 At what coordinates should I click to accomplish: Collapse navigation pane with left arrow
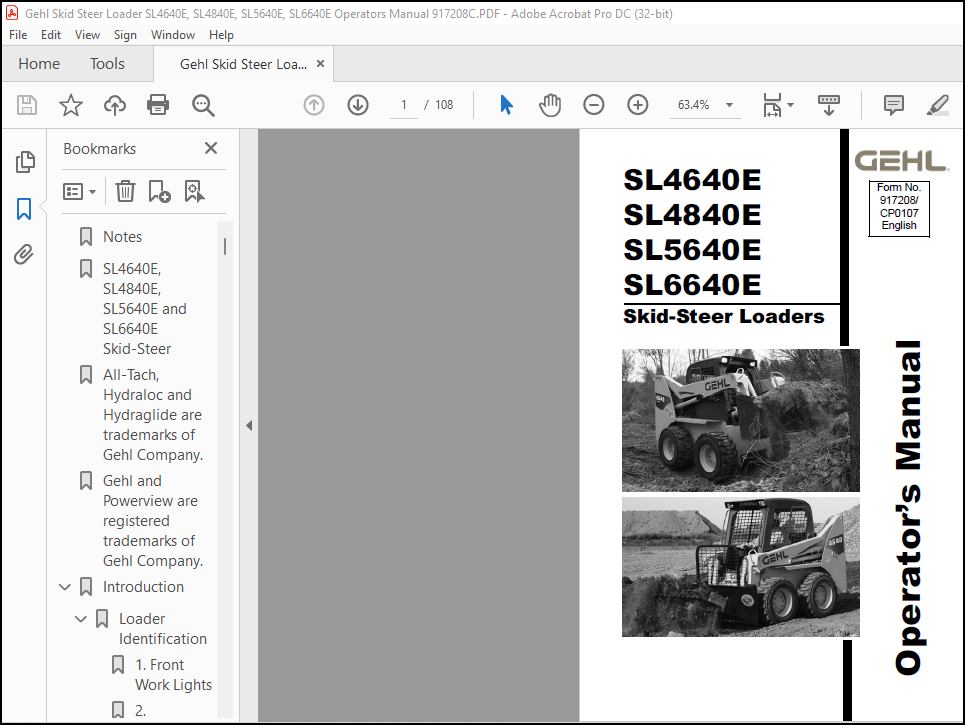click(x=249, y=425)
